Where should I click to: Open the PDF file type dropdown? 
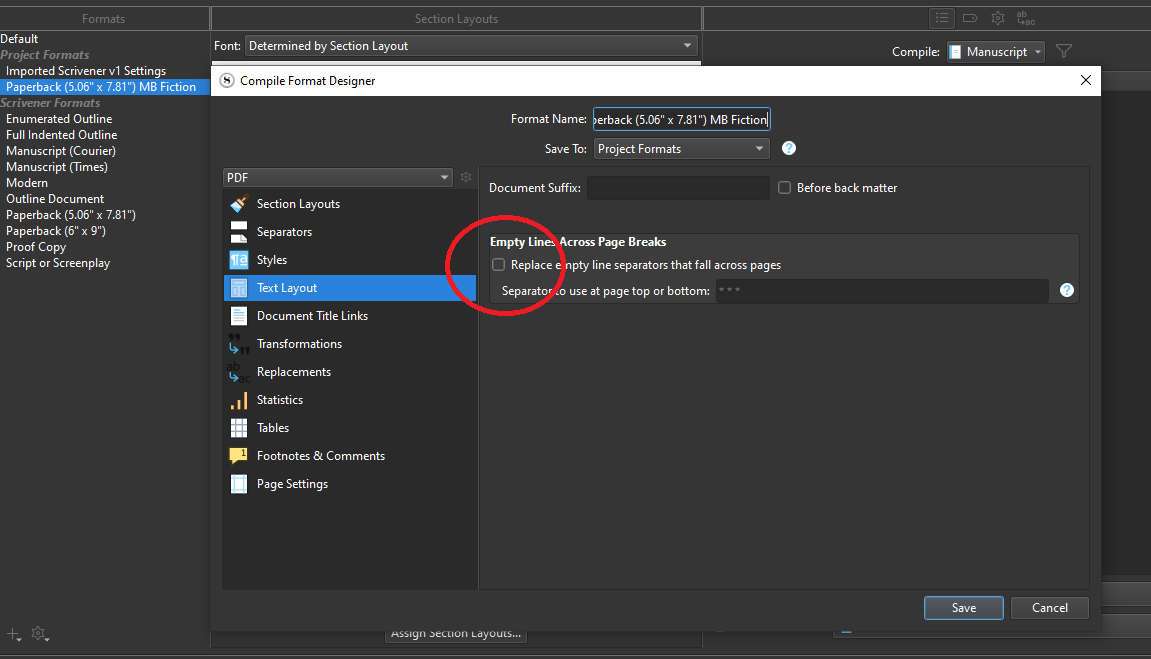(x=338, y=178)
